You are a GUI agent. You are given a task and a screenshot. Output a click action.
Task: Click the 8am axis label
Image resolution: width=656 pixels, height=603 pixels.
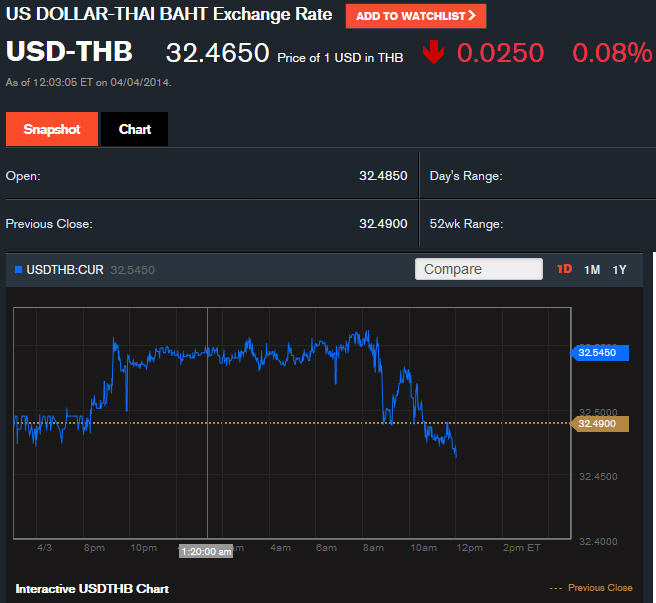point(373,548)
